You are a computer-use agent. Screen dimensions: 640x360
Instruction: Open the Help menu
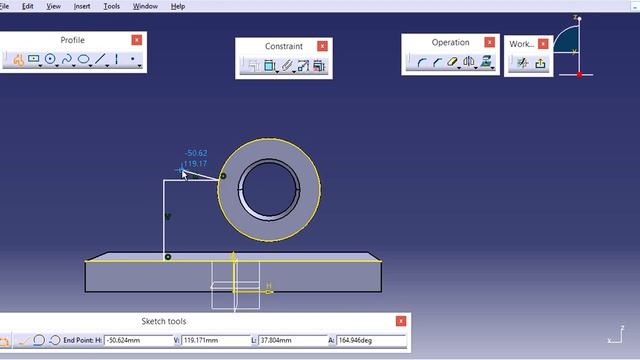coord(178,6)
